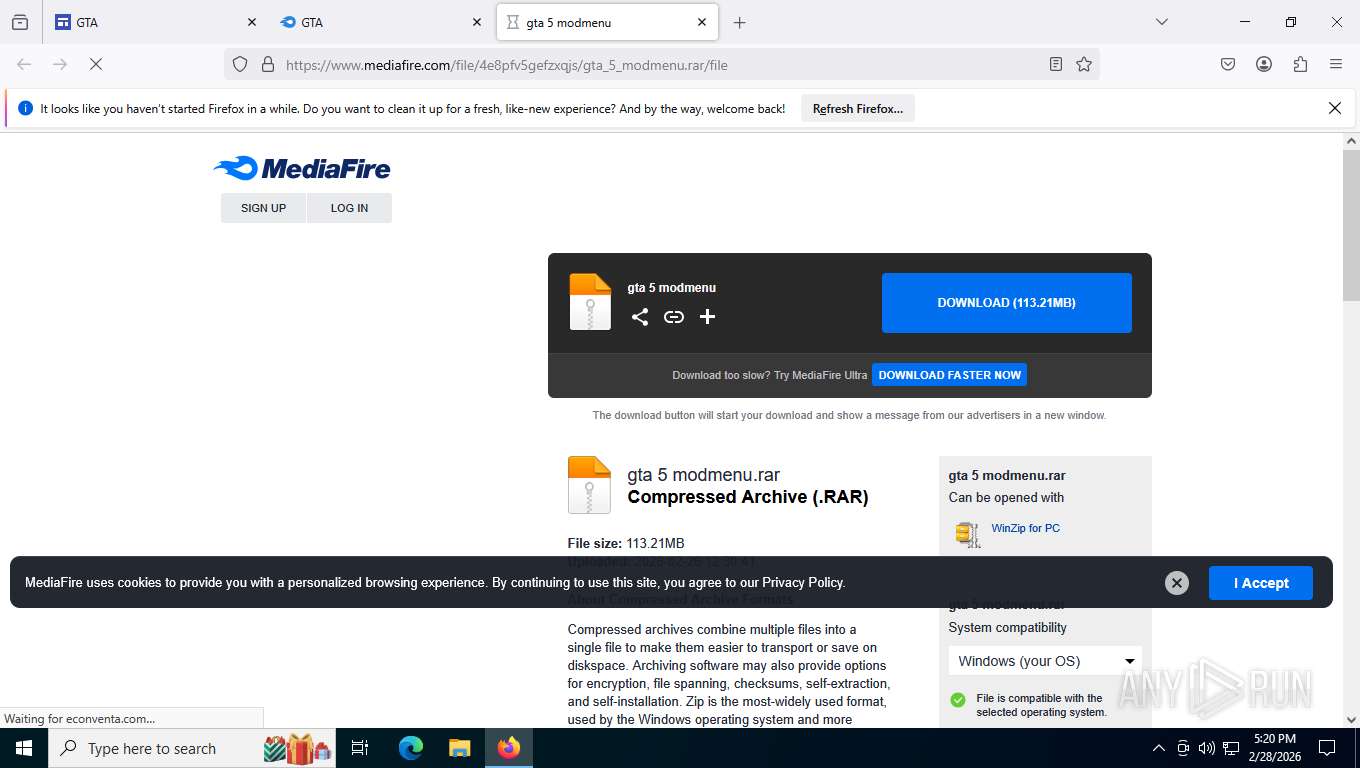Close the gta 5 modmenu tab

(702, 22)
